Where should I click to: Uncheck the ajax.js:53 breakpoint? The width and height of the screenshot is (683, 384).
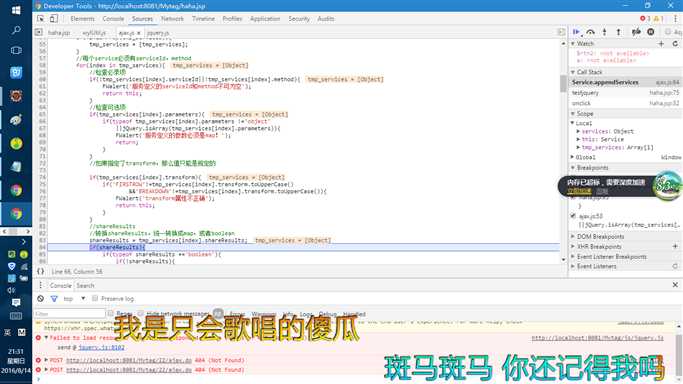click(x=573, y=216)
